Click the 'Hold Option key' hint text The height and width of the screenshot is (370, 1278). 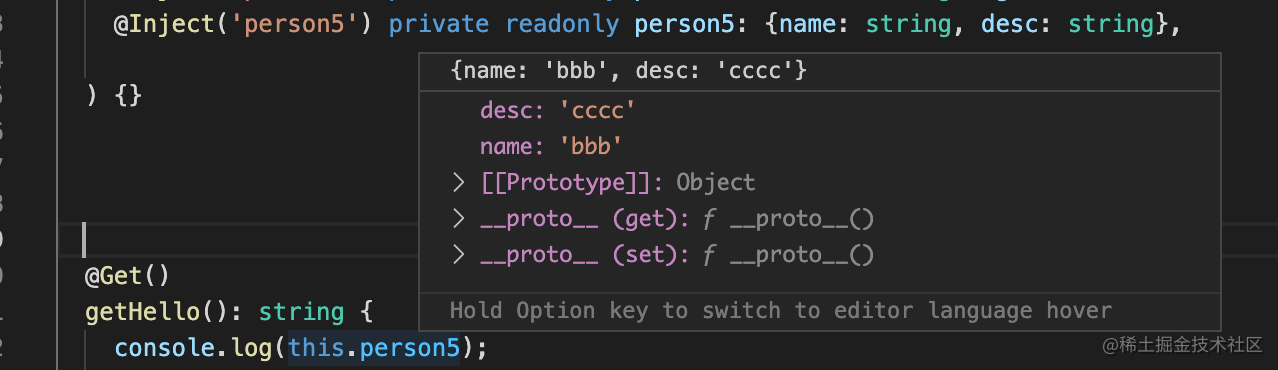point(781,311)
